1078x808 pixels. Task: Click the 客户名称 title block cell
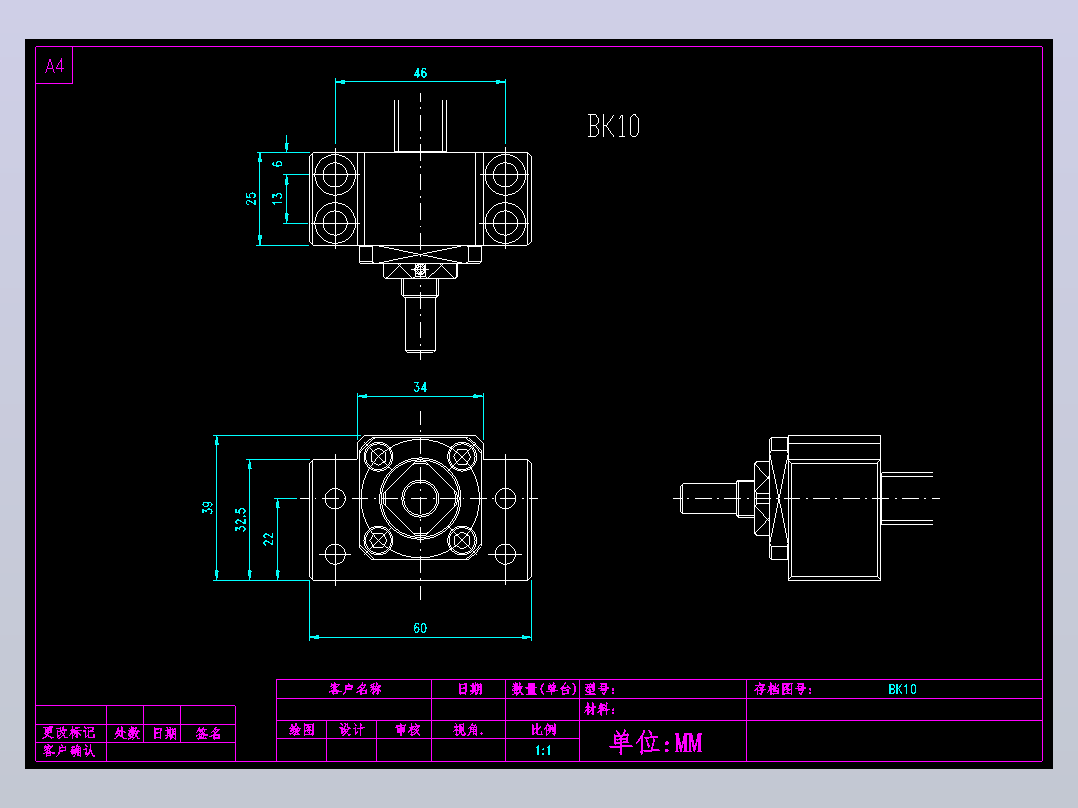355,689
